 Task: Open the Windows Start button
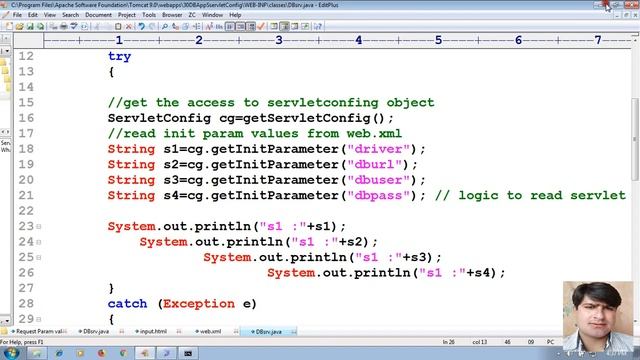point(11,353)
